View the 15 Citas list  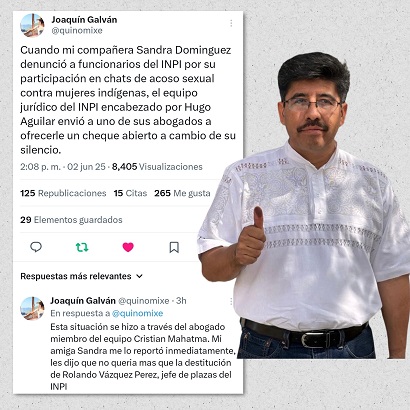130,193
